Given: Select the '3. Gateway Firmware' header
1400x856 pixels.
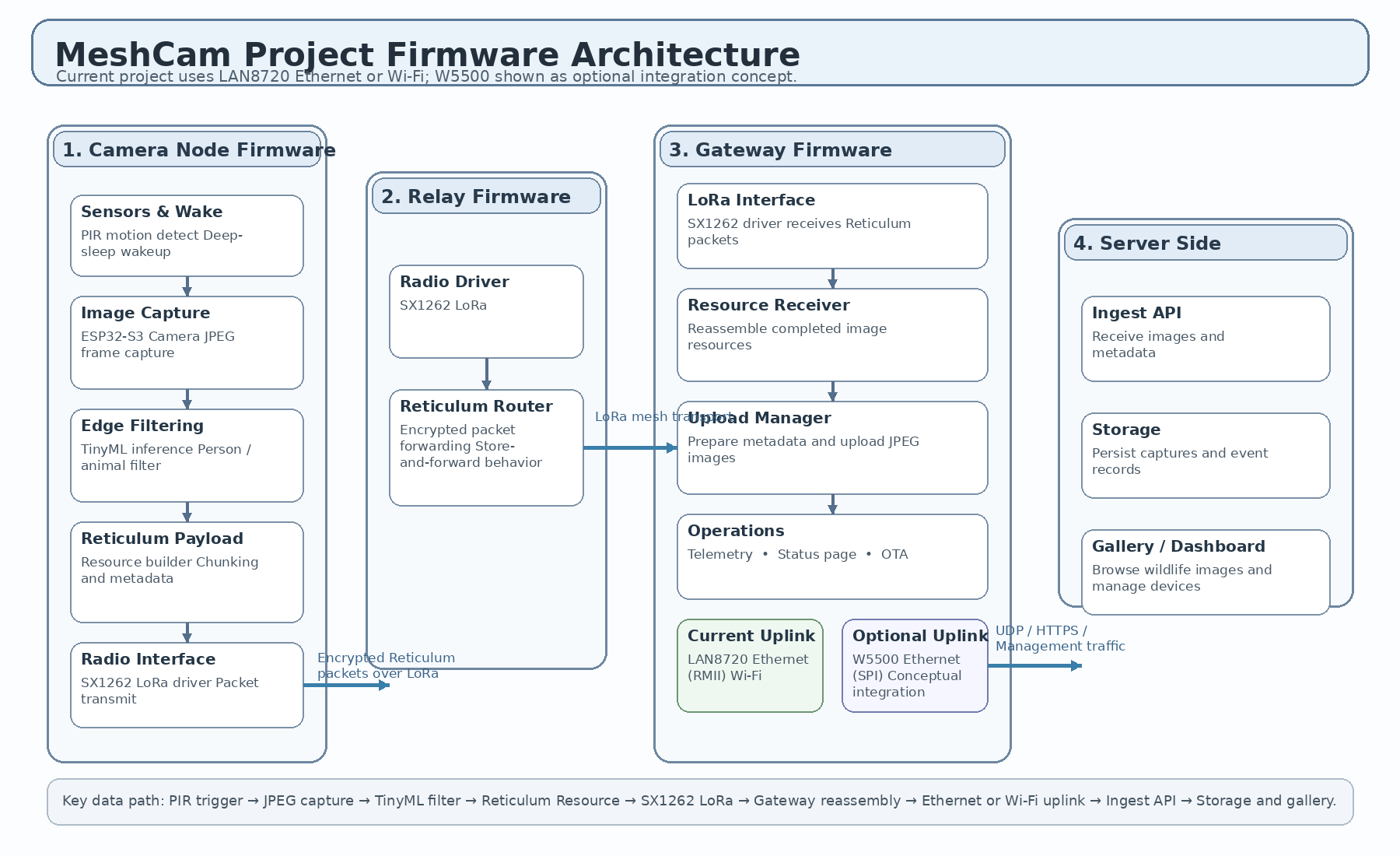Looking at the screenshot, I should click(832, 149).
